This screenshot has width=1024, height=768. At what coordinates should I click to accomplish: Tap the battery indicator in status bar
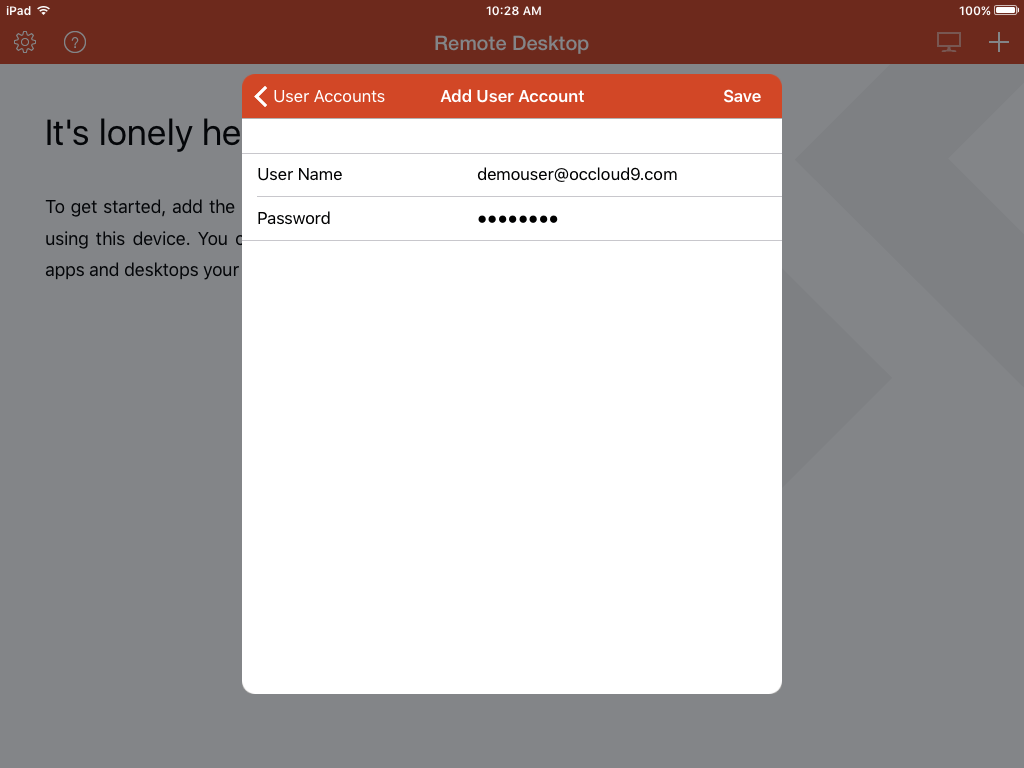tap(1006, 10)
